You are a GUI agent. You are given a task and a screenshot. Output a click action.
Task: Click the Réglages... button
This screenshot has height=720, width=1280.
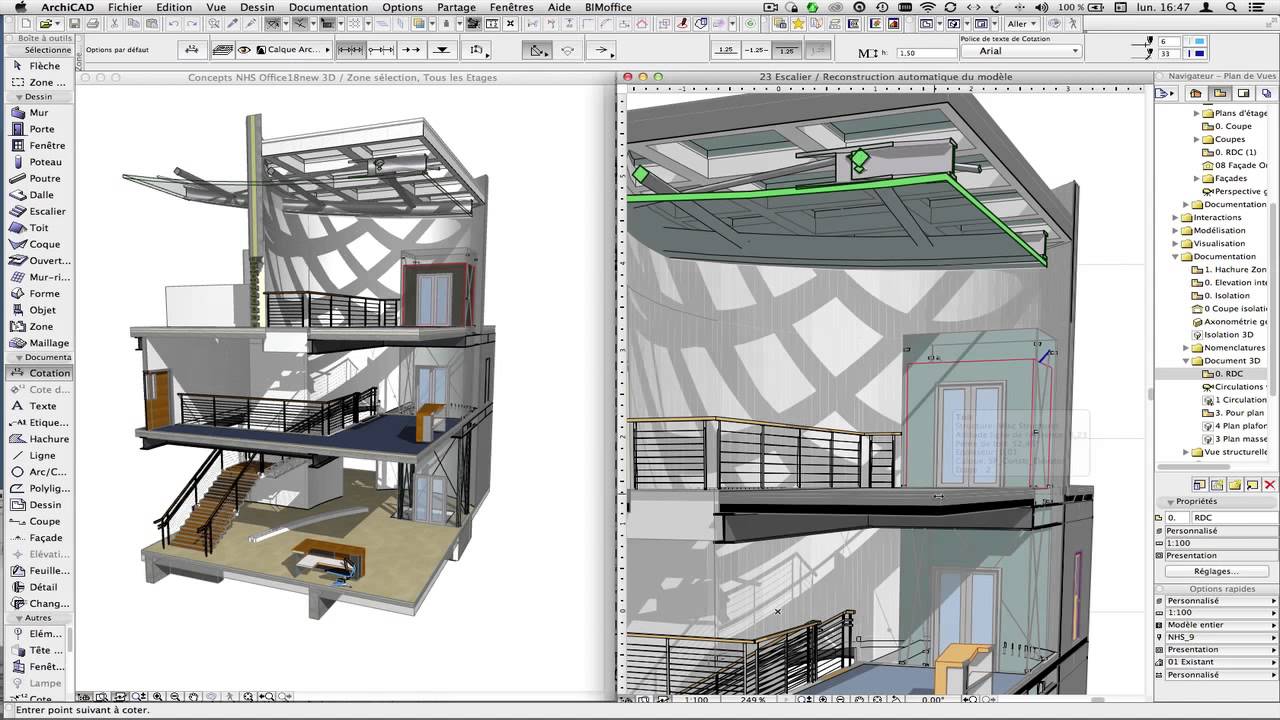(x=1217, y=571)
